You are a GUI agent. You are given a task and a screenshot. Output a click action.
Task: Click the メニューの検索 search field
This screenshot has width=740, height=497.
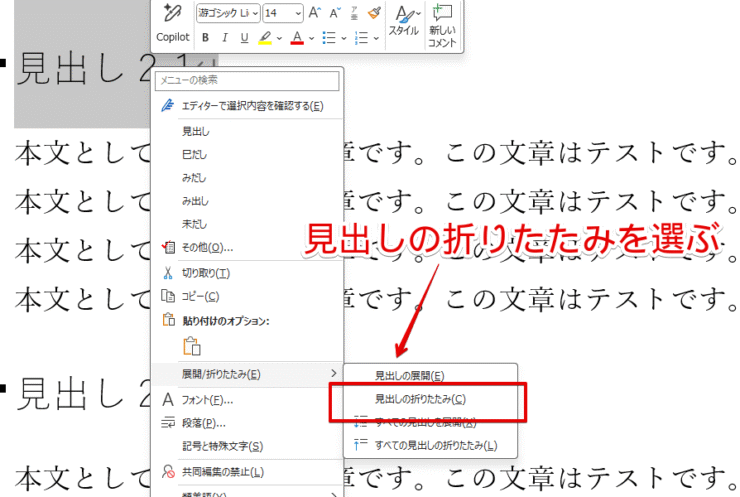247,81
